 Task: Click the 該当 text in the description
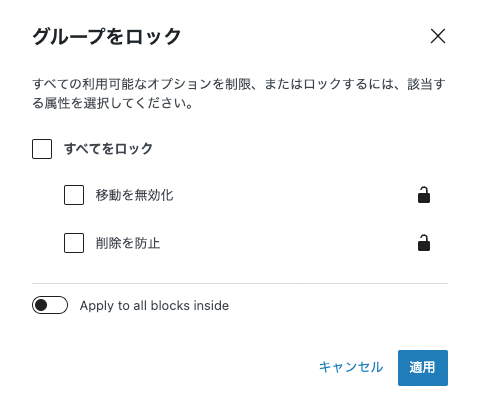420,84
